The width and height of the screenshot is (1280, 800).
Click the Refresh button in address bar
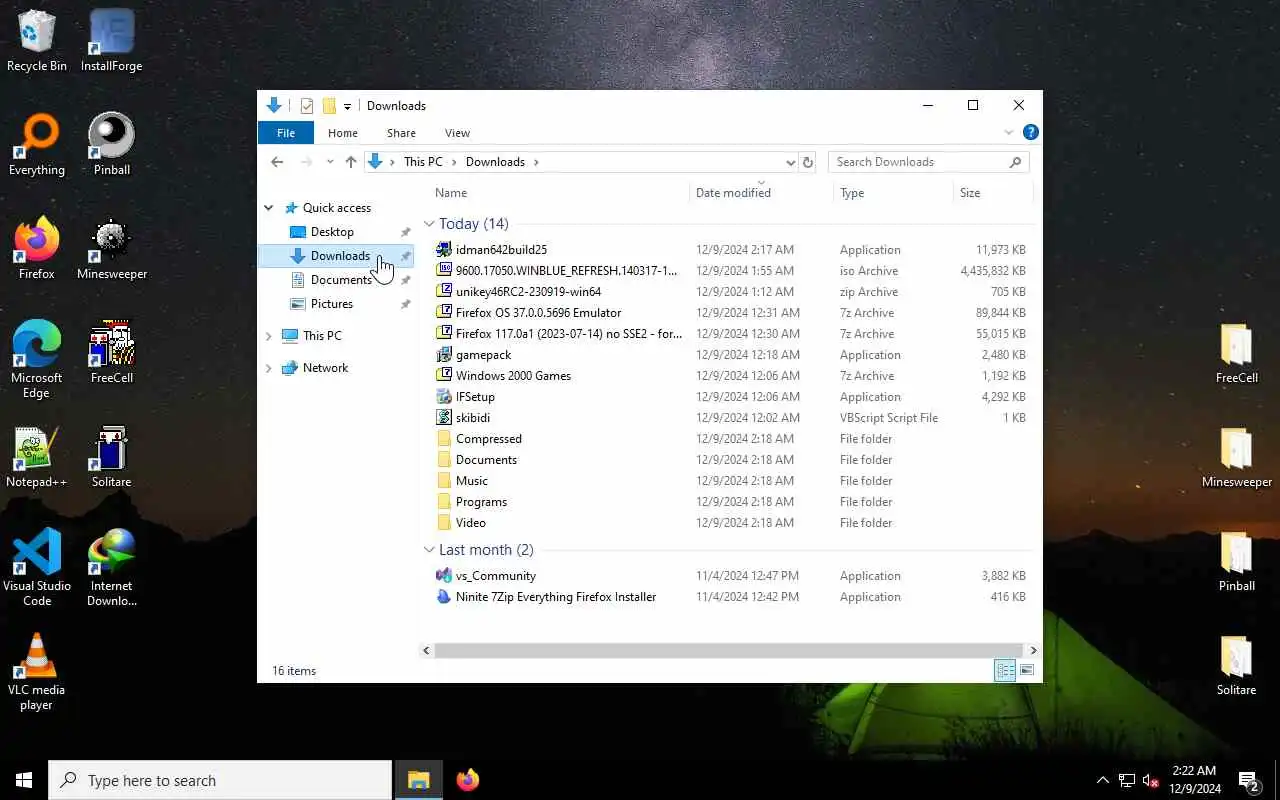coord(808,162)
